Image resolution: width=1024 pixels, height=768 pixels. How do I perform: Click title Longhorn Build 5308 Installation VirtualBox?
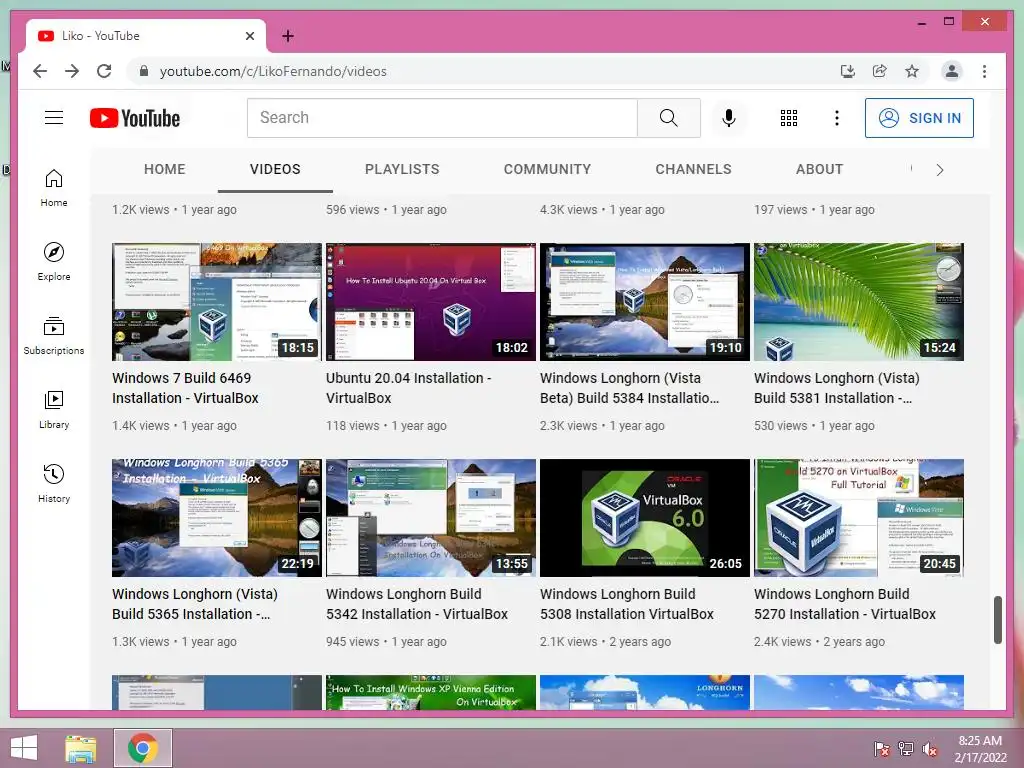click(x=627, y=604)
